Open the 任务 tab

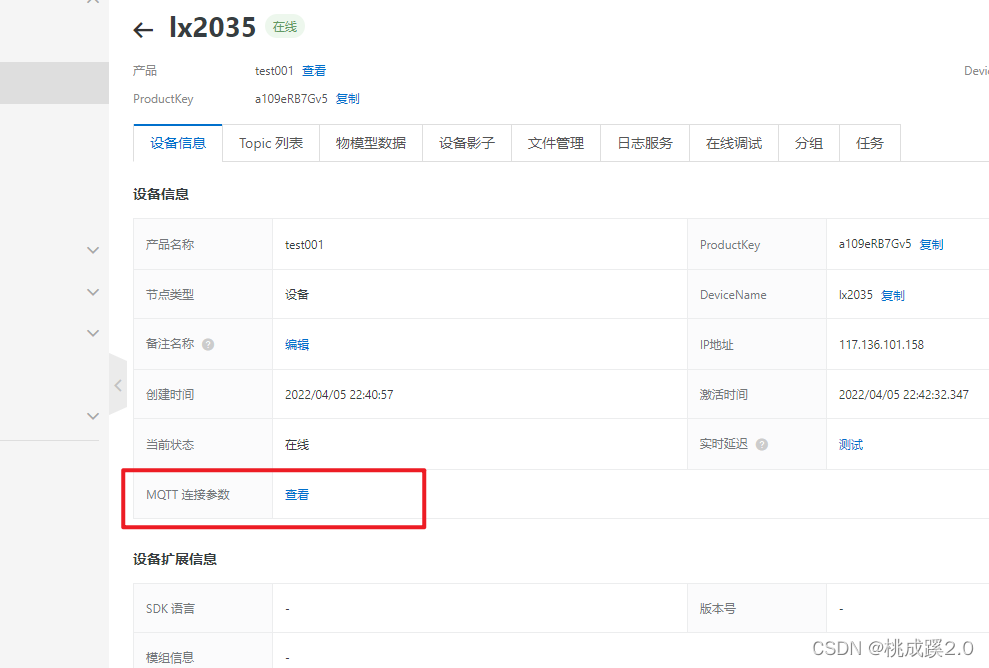tap(870, 143)
